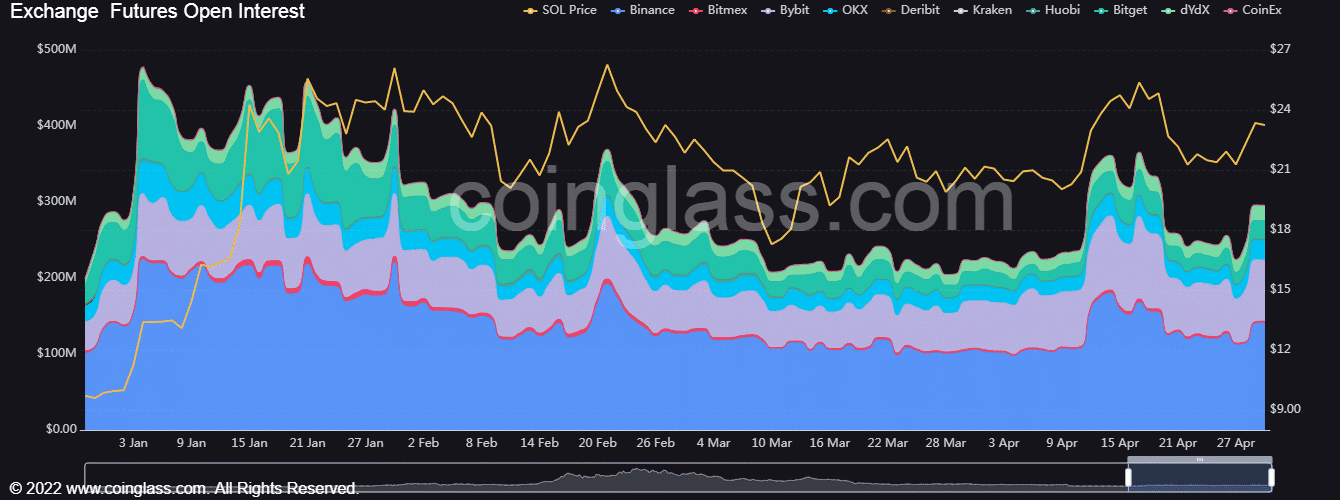Click the range slider's top drag grip
Image resolution: width=1340 pixels, height=500 pixels.
(1199, 461)
